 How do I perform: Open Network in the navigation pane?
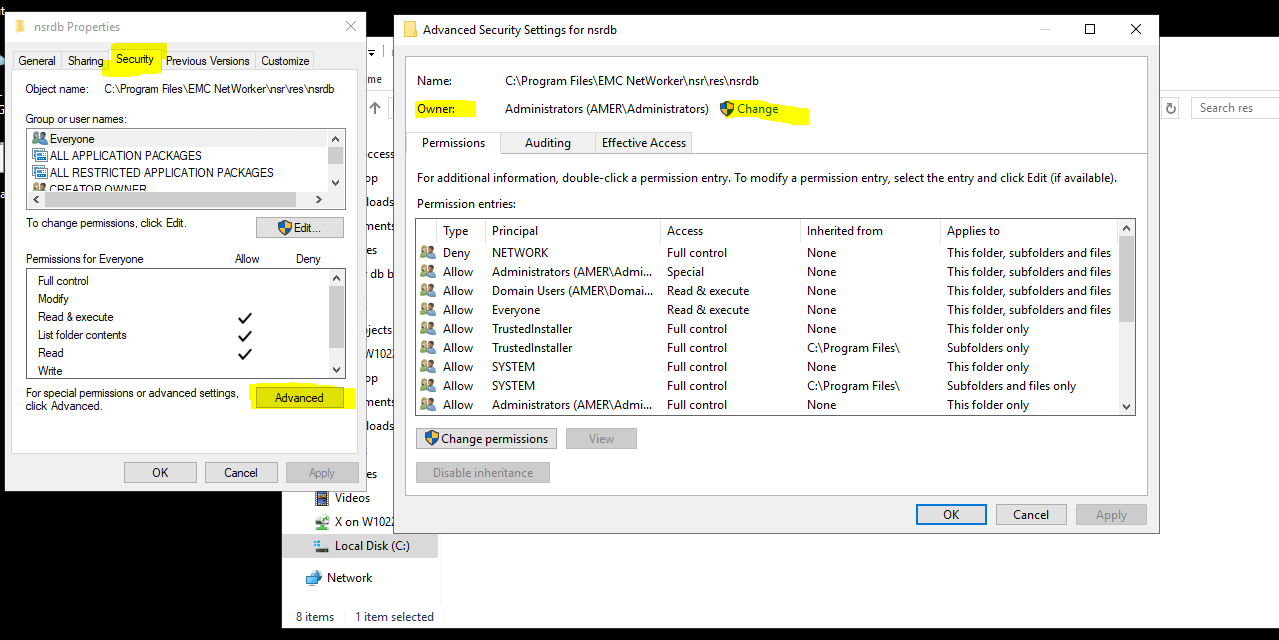pyautogui.click(x=350, y=577)
